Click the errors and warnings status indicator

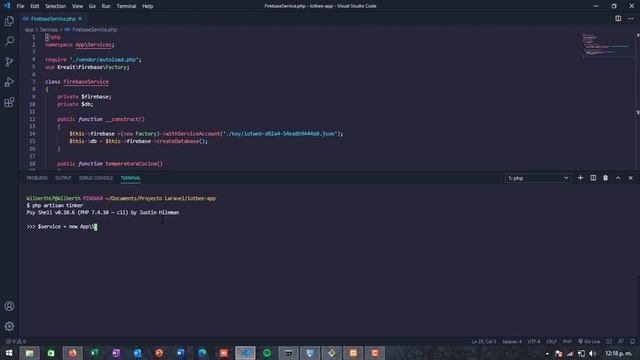[16, 341]
